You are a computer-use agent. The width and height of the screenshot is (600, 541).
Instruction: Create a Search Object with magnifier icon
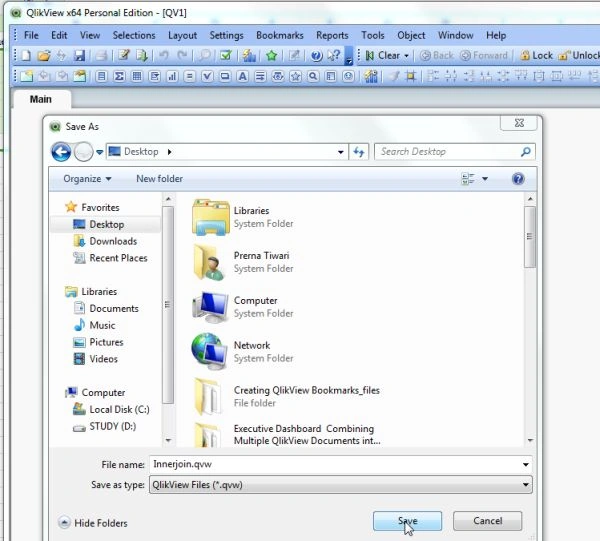[313, 76]
